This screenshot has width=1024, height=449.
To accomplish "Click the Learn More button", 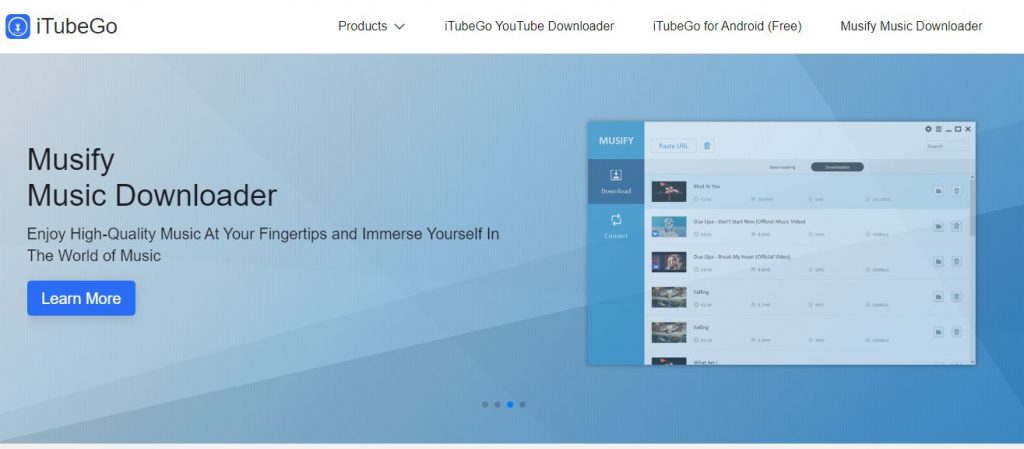I will tap(81, 298).
